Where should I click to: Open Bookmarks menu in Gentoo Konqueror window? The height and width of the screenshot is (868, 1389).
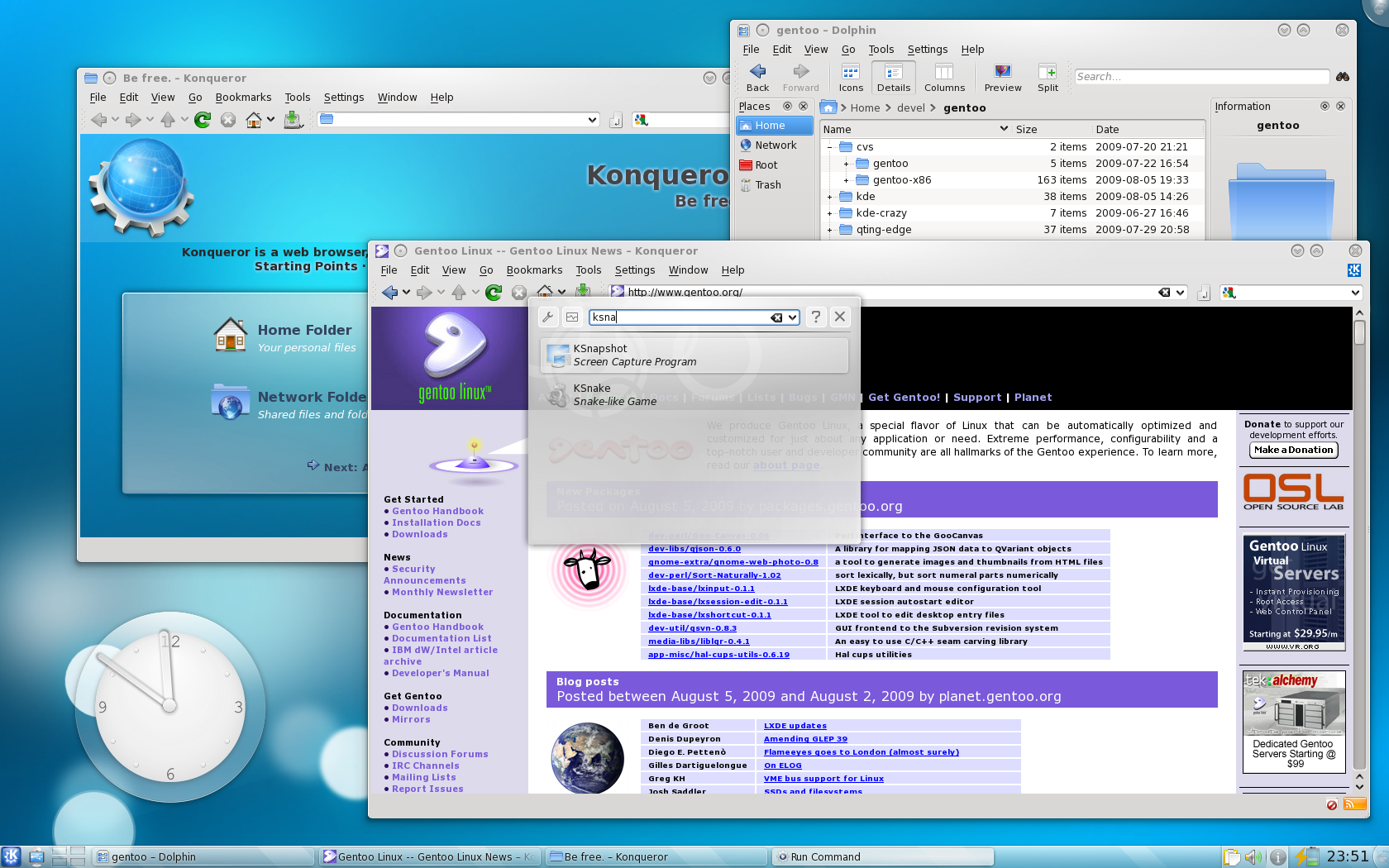pos(534,270)
